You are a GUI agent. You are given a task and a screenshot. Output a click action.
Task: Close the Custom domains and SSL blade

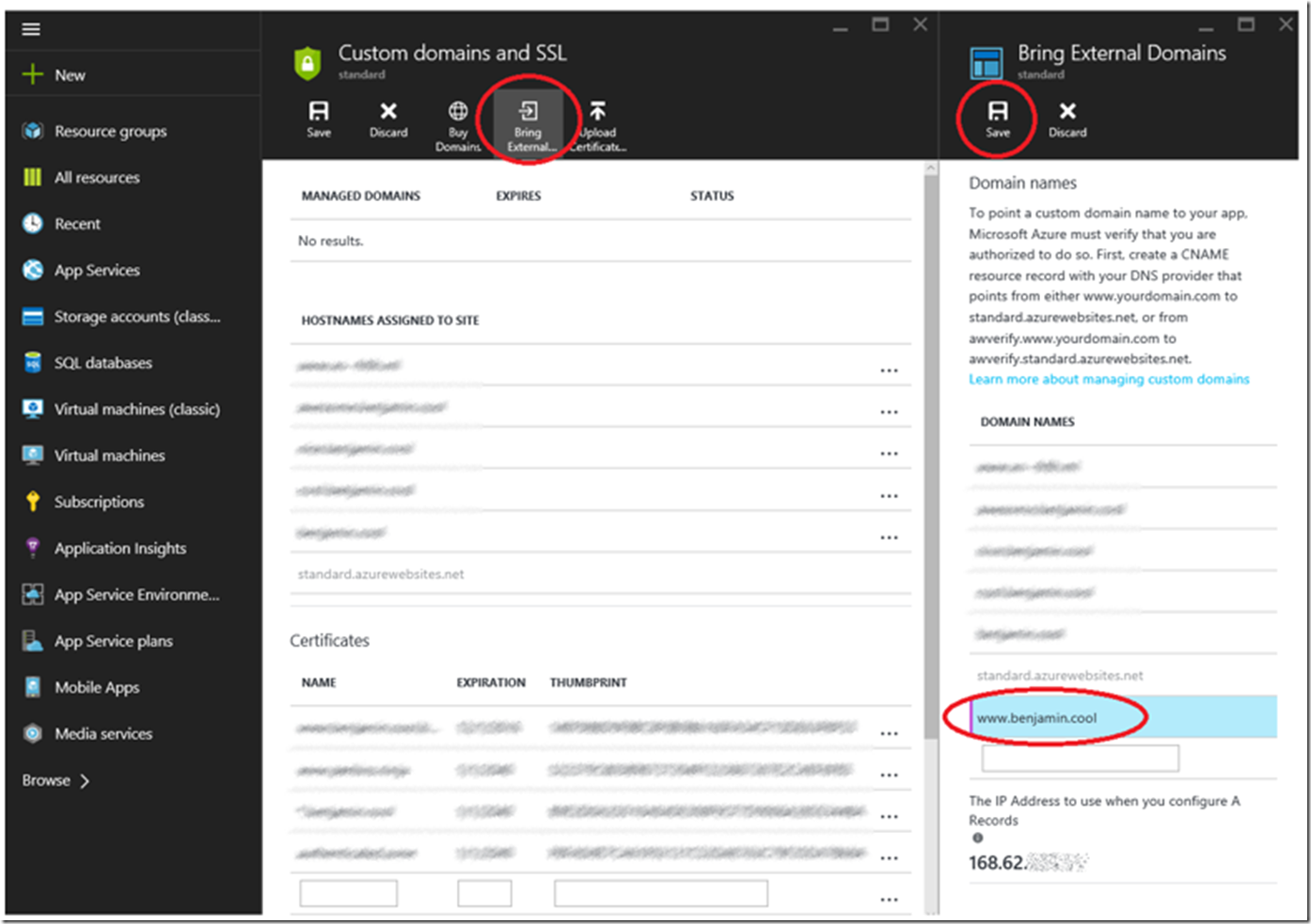coord(920,24)
